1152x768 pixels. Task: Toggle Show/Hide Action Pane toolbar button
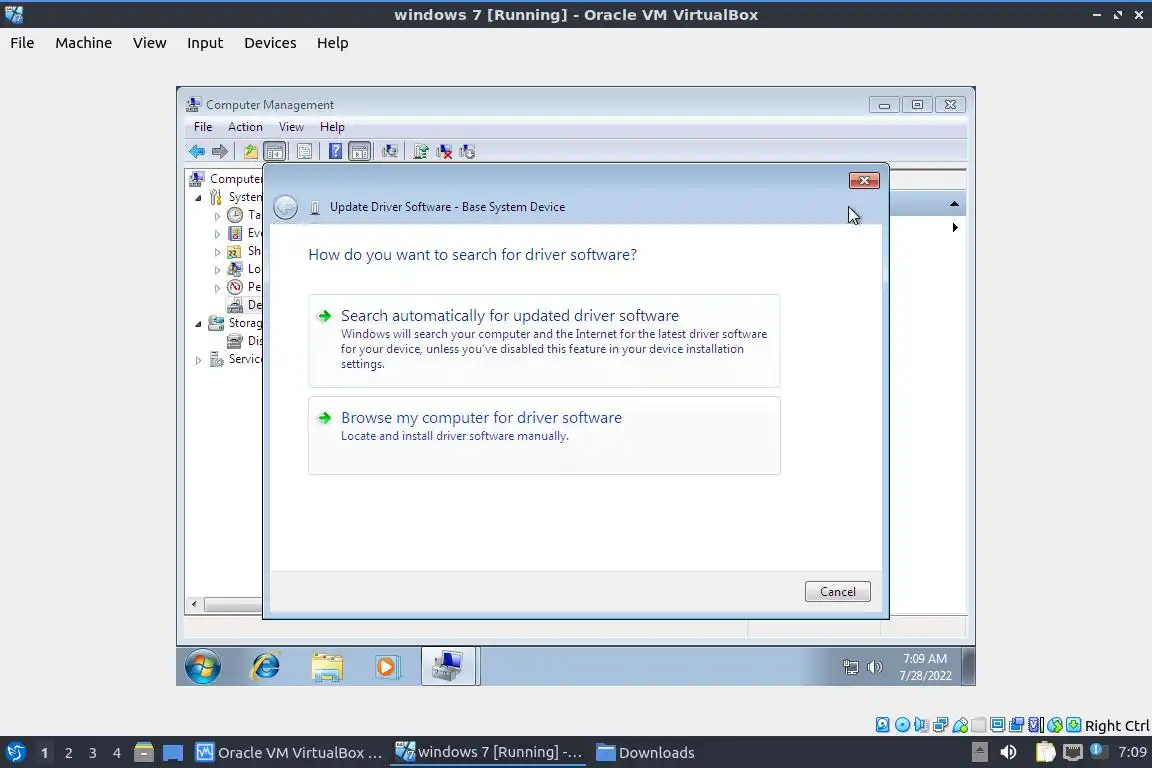click(x=359, y=151)
